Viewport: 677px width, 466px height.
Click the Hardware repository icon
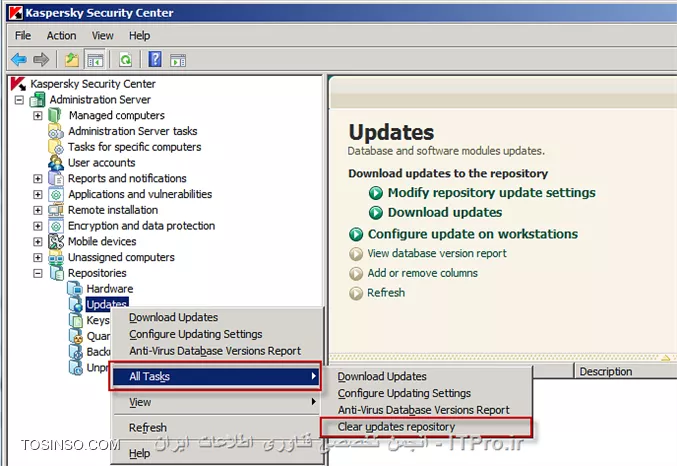pyautogui.click(x=75, y=288)
